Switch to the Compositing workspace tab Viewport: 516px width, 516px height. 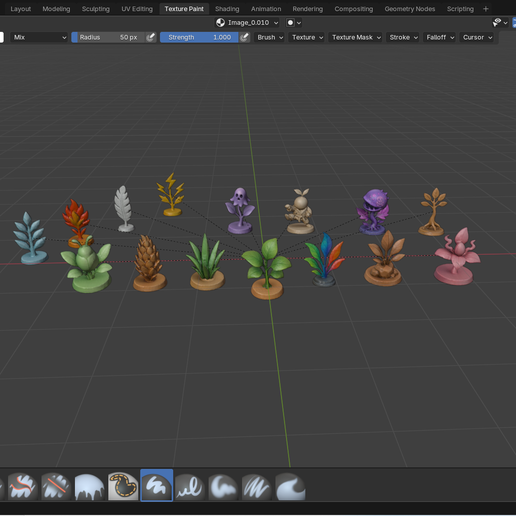pos(354,9)
